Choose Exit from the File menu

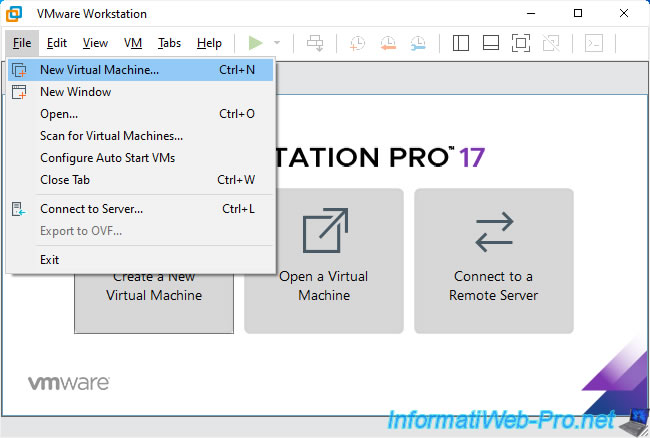tap(141, 260)
